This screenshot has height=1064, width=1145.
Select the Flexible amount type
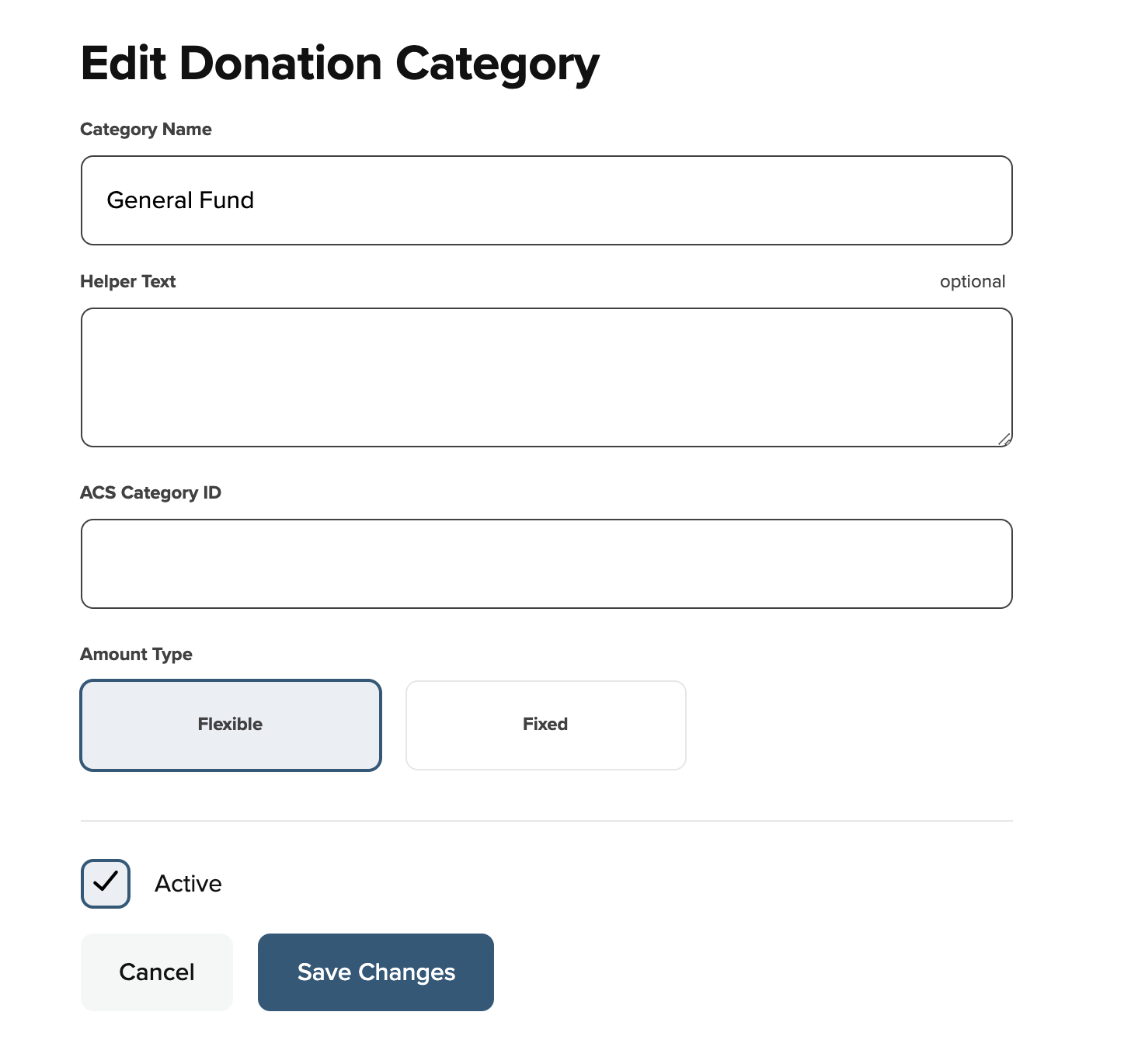231,725
